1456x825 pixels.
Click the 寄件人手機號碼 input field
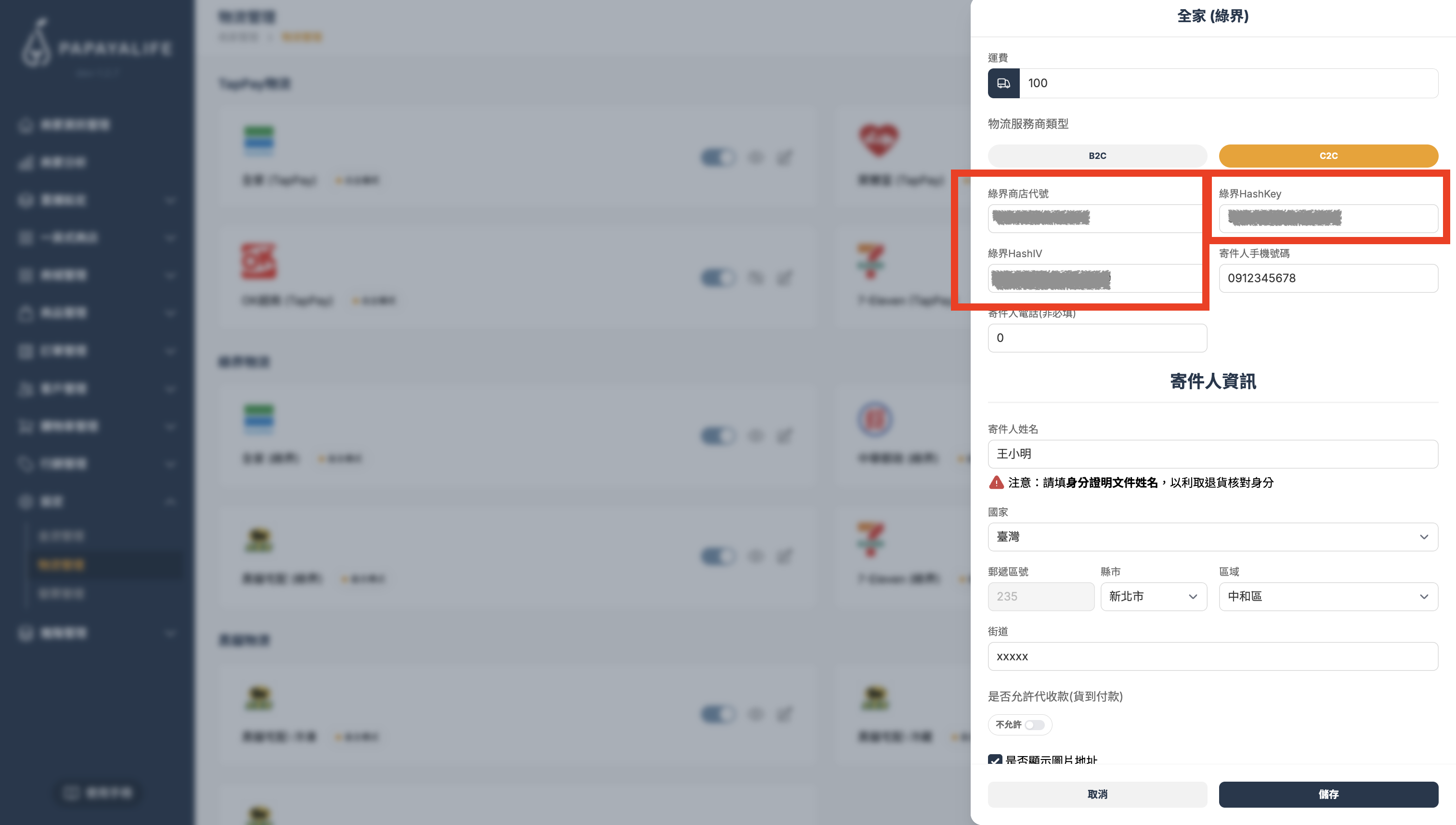pyautogui.click(x=1328, y=278)
